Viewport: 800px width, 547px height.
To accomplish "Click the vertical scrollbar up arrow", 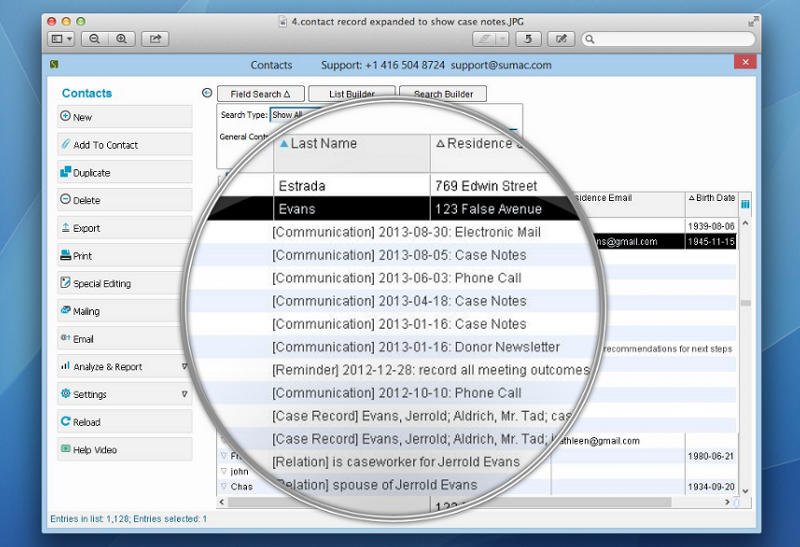I will (745, 223).
